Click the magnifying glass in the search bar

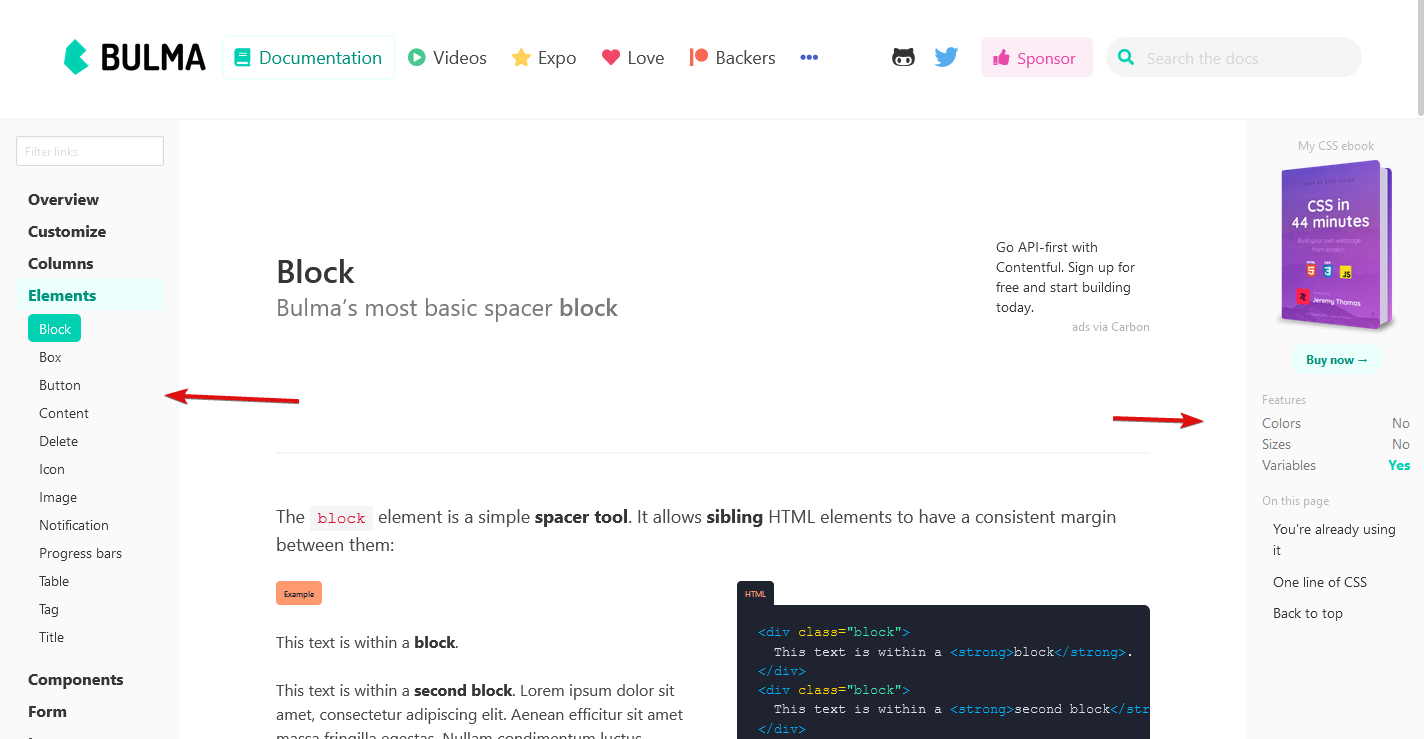point(1126,57)
